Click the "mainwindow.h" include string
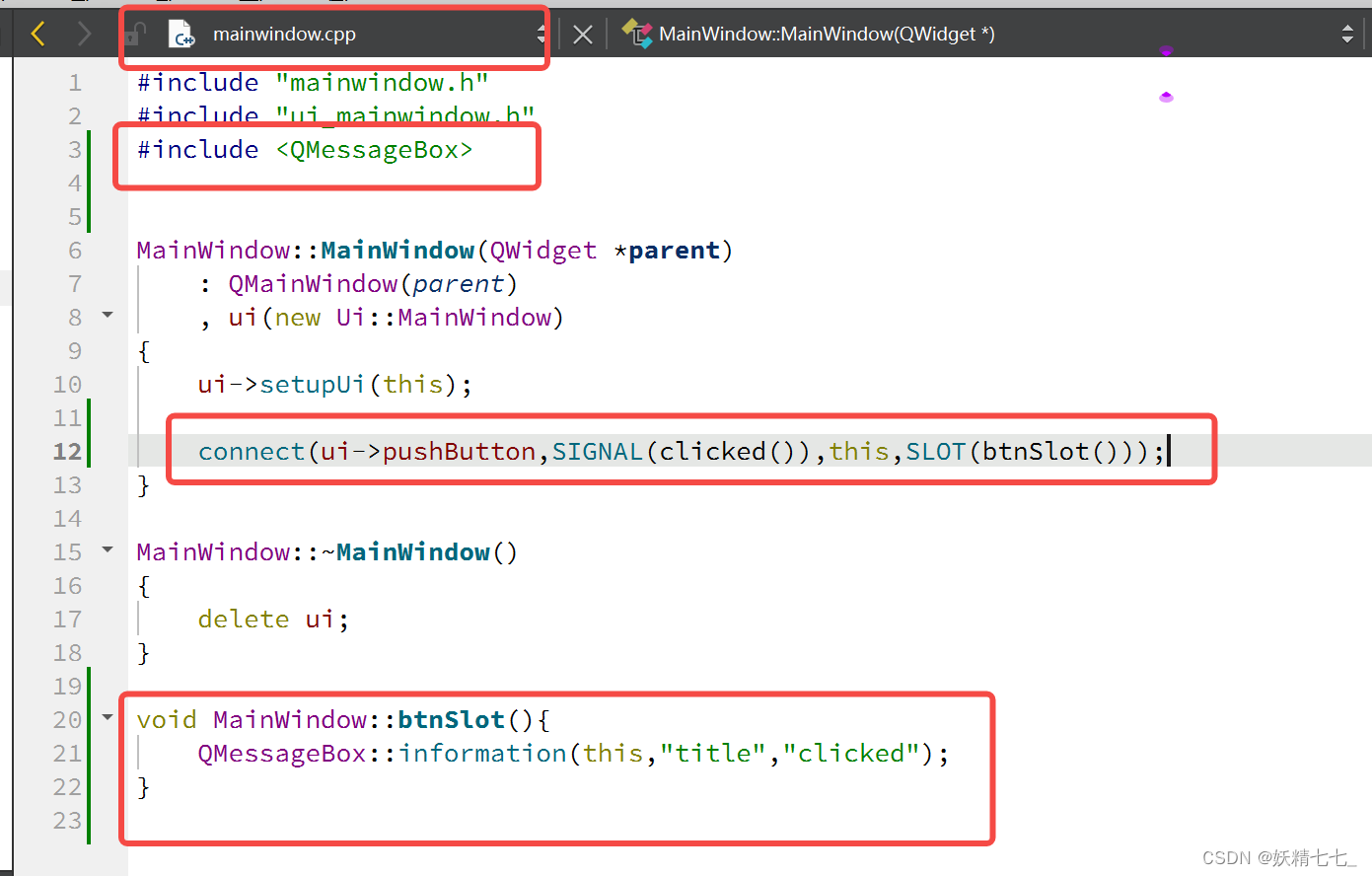 point(382,83)
